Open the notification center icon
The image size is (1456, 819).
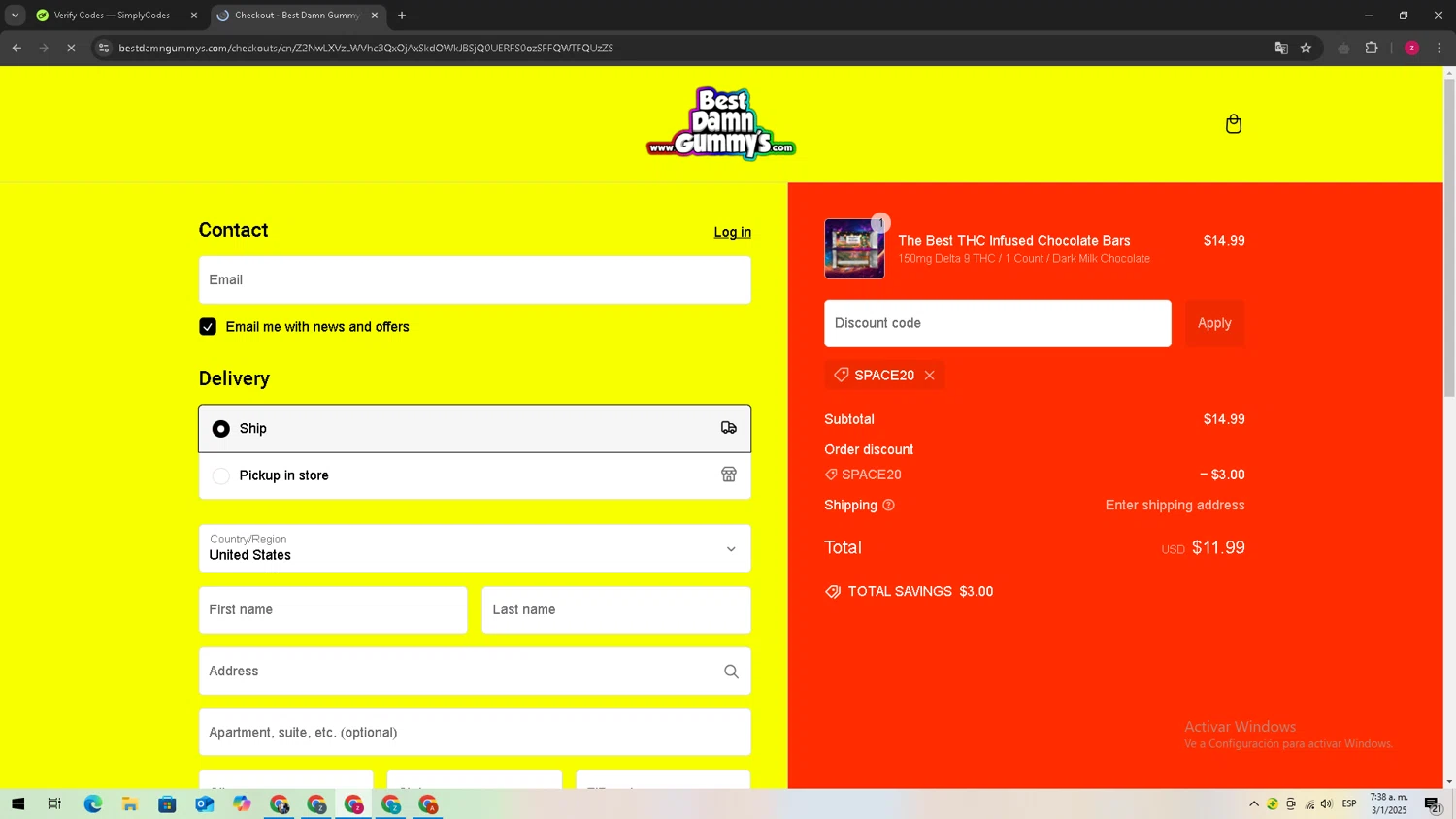(1433, 804)
